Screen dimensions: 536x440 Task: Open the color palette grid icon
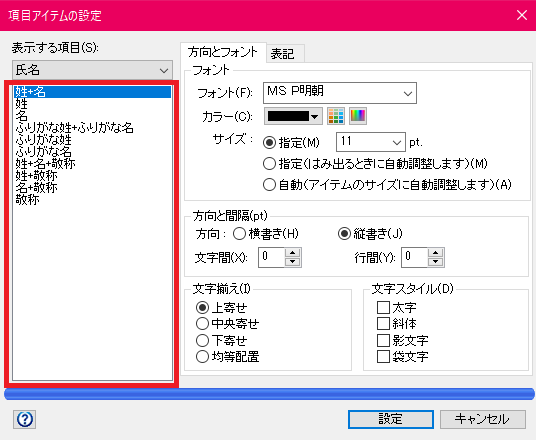click(336, 116)
